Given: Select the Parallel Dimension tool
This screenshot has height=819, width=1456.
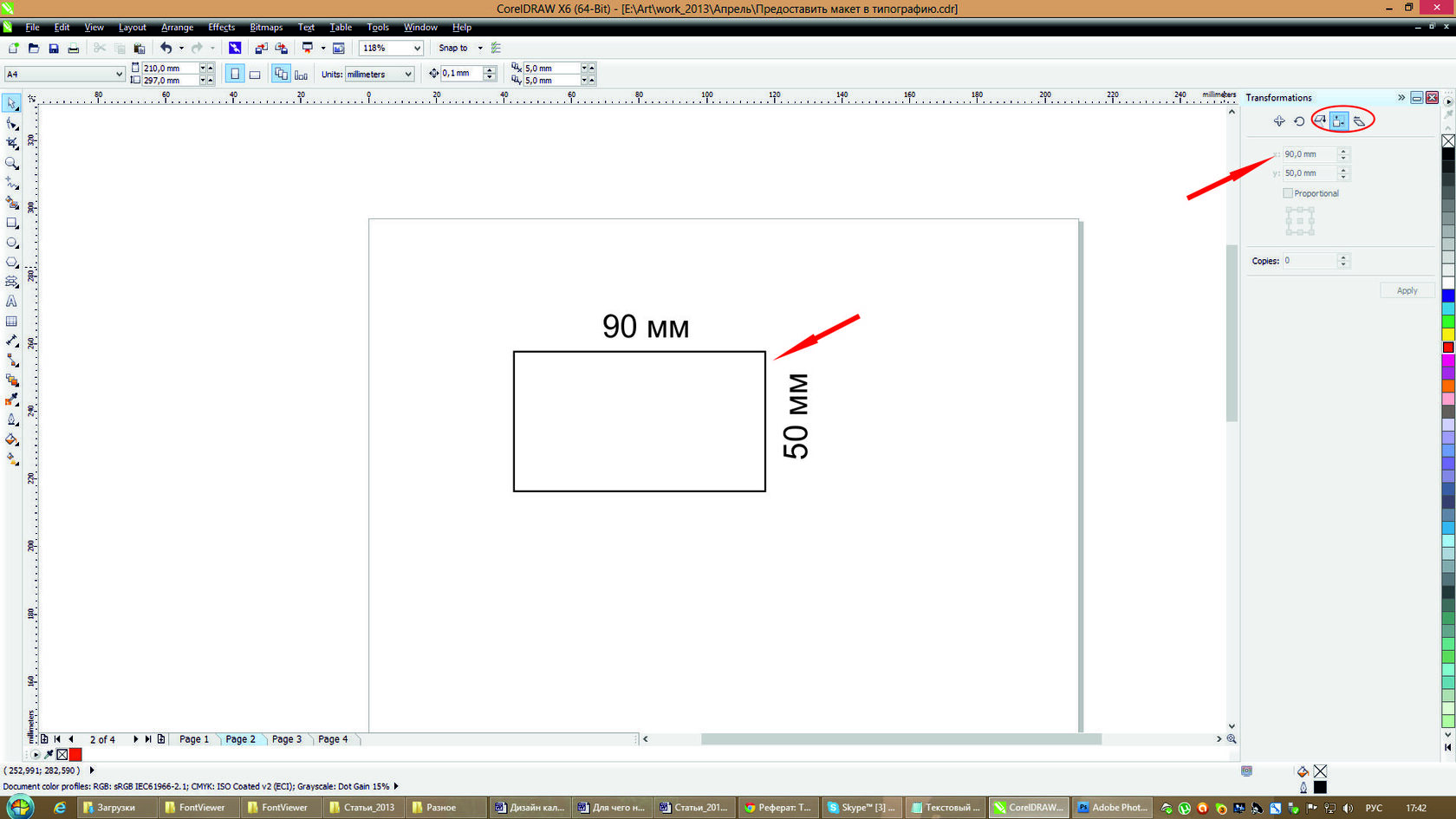Looking at the screenshot, I should [12, 341].
